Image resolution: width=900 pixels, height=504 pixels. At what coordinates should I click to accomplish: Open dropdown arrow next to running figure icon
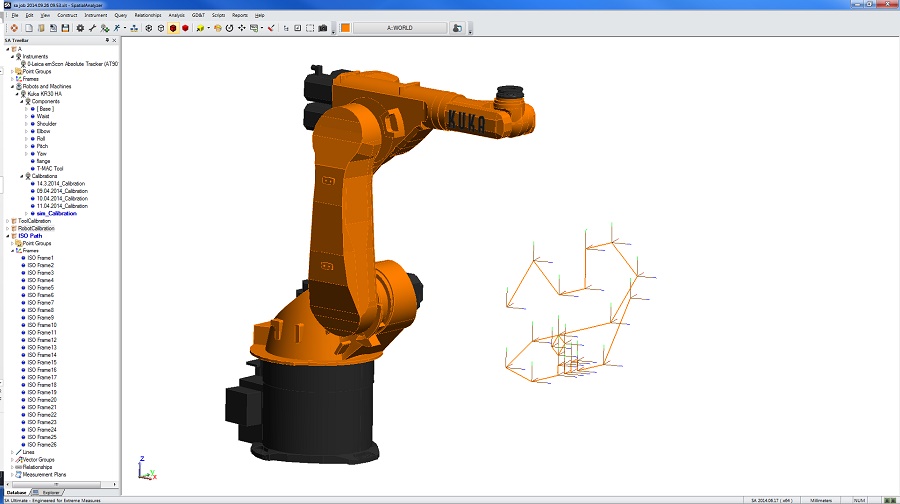click(x=125, y=28)
